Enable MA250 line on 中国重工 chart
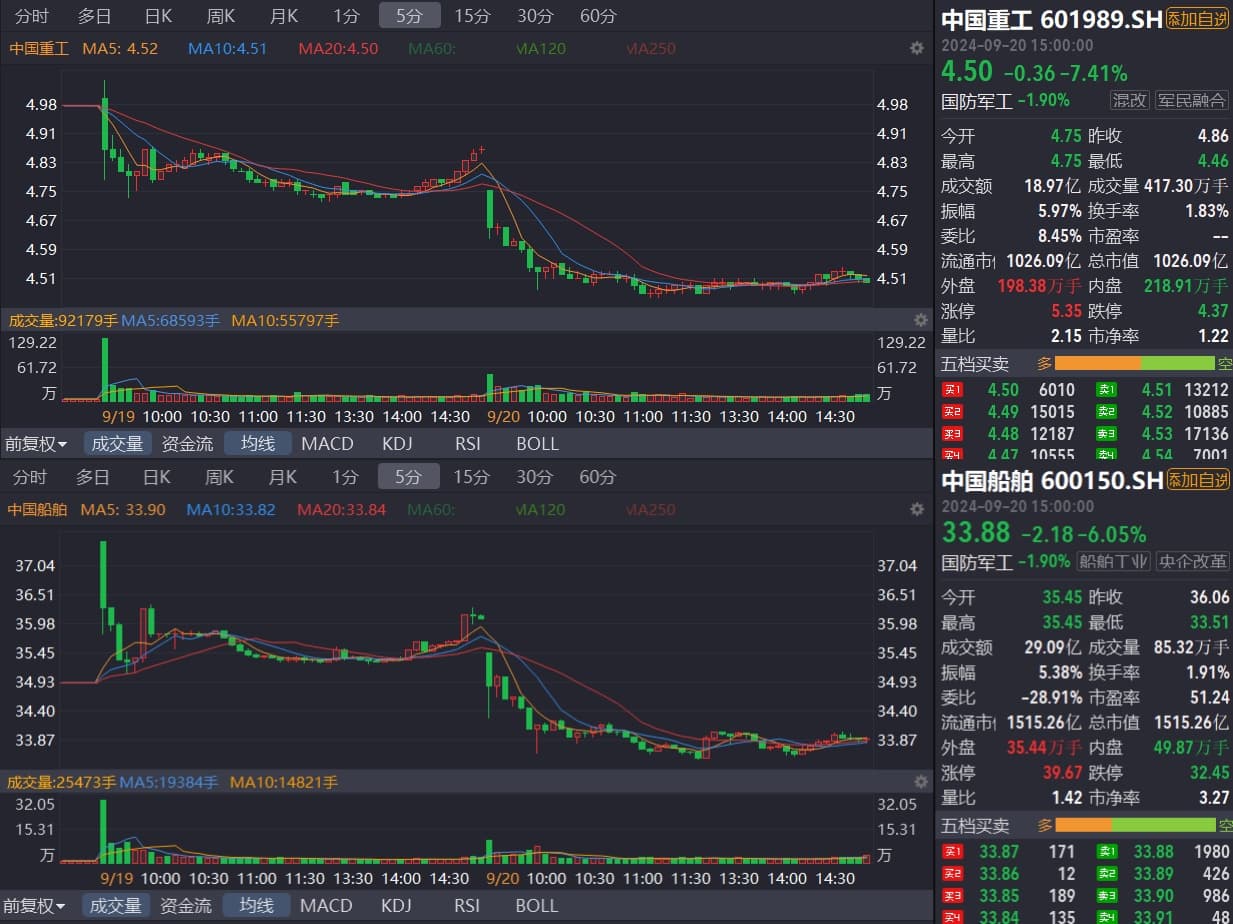This screenshot has height=924, width=1233. pyautogui.click(x=650, y=48)
